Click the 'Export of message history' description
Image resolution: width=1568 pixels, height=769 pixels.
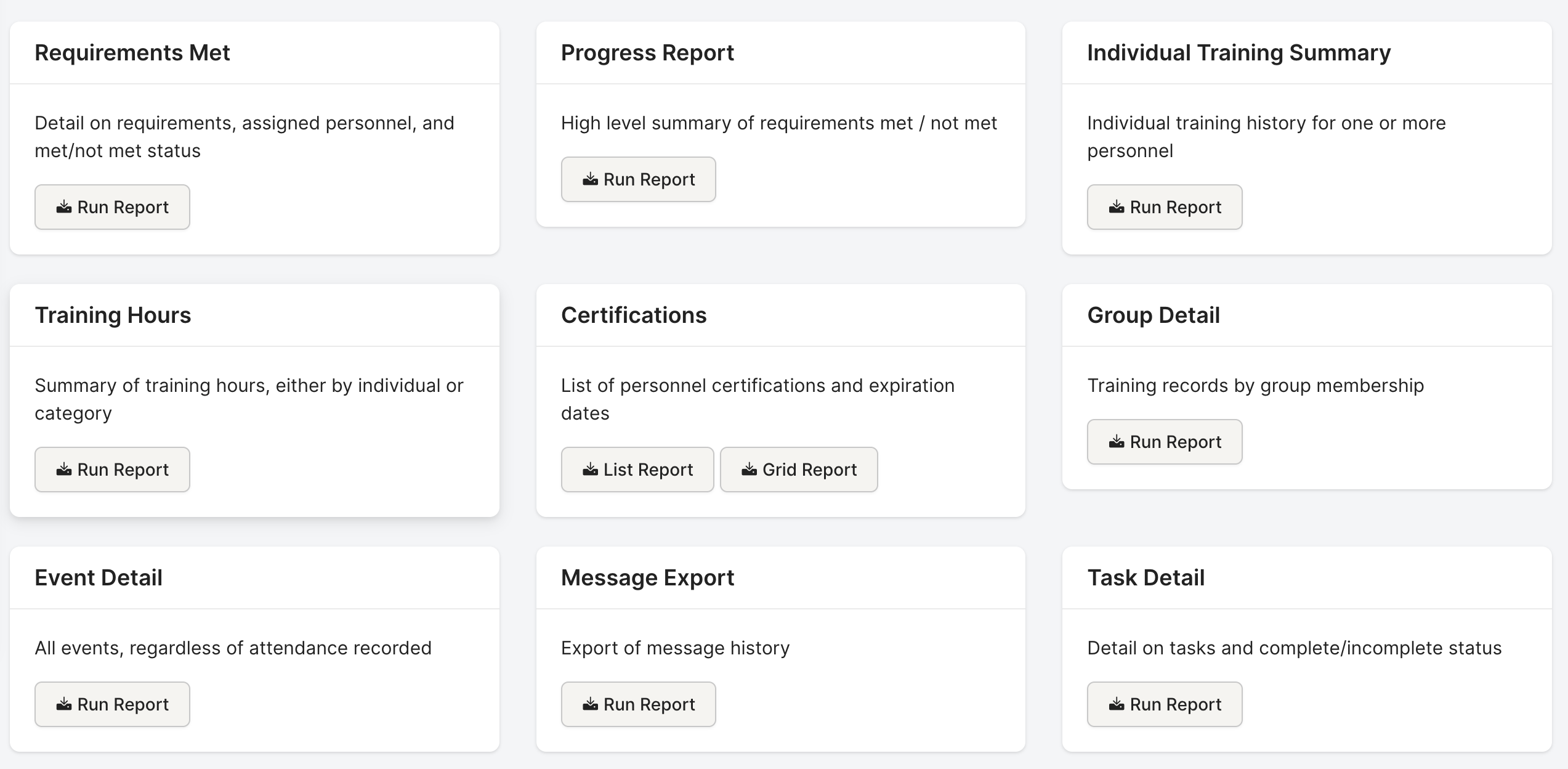point(675,648)
